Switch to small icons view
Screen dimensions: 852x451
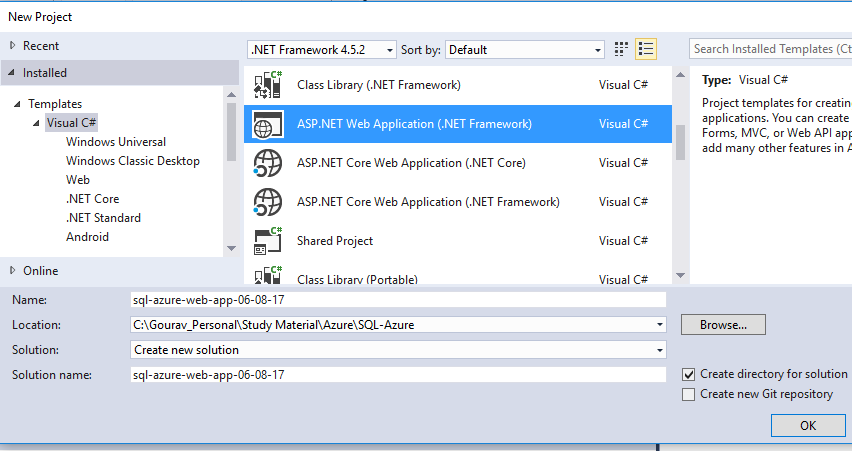[622, 49]
